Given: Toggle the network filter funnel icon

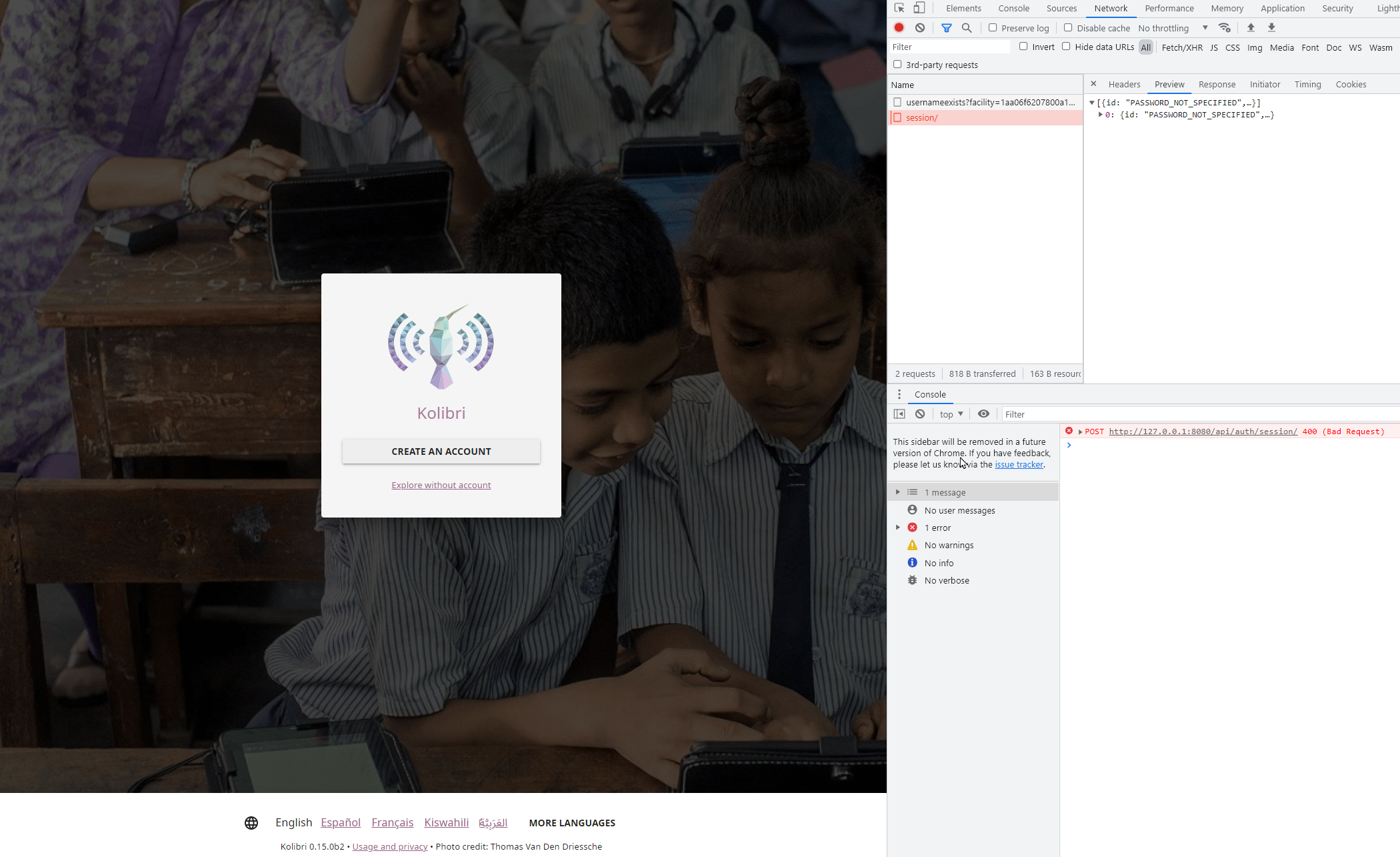Looking at the screenshot, I should click(946, 28).
